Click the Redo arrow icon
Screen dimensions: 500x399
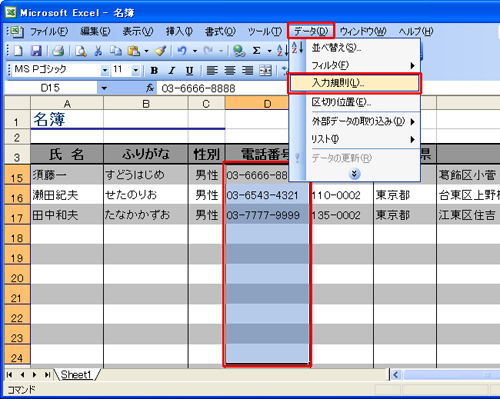click(209, 51)
